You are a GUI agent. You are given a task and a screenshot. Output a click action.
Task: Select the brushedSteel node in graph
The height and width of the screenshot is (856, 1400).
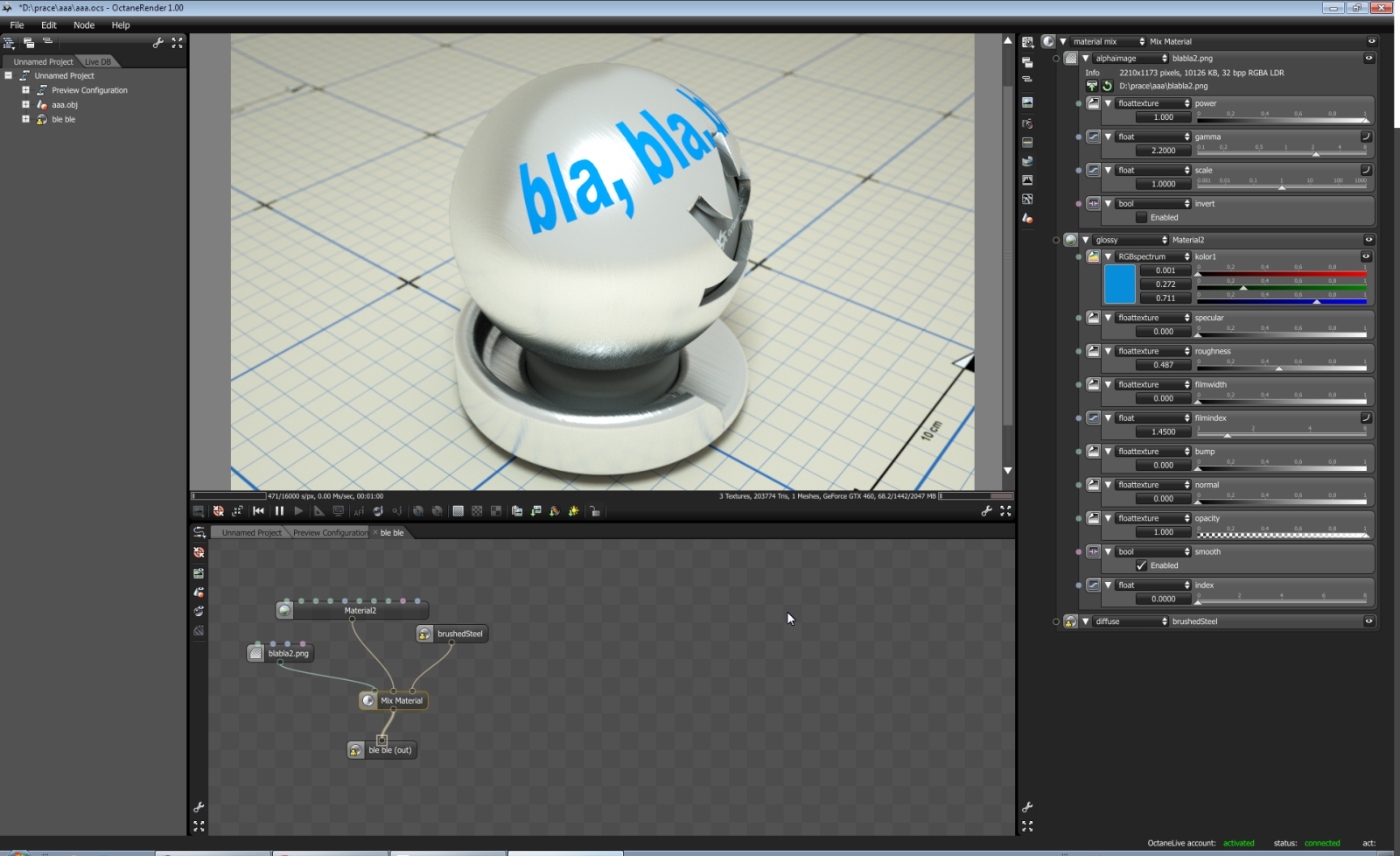coord(451,634)
